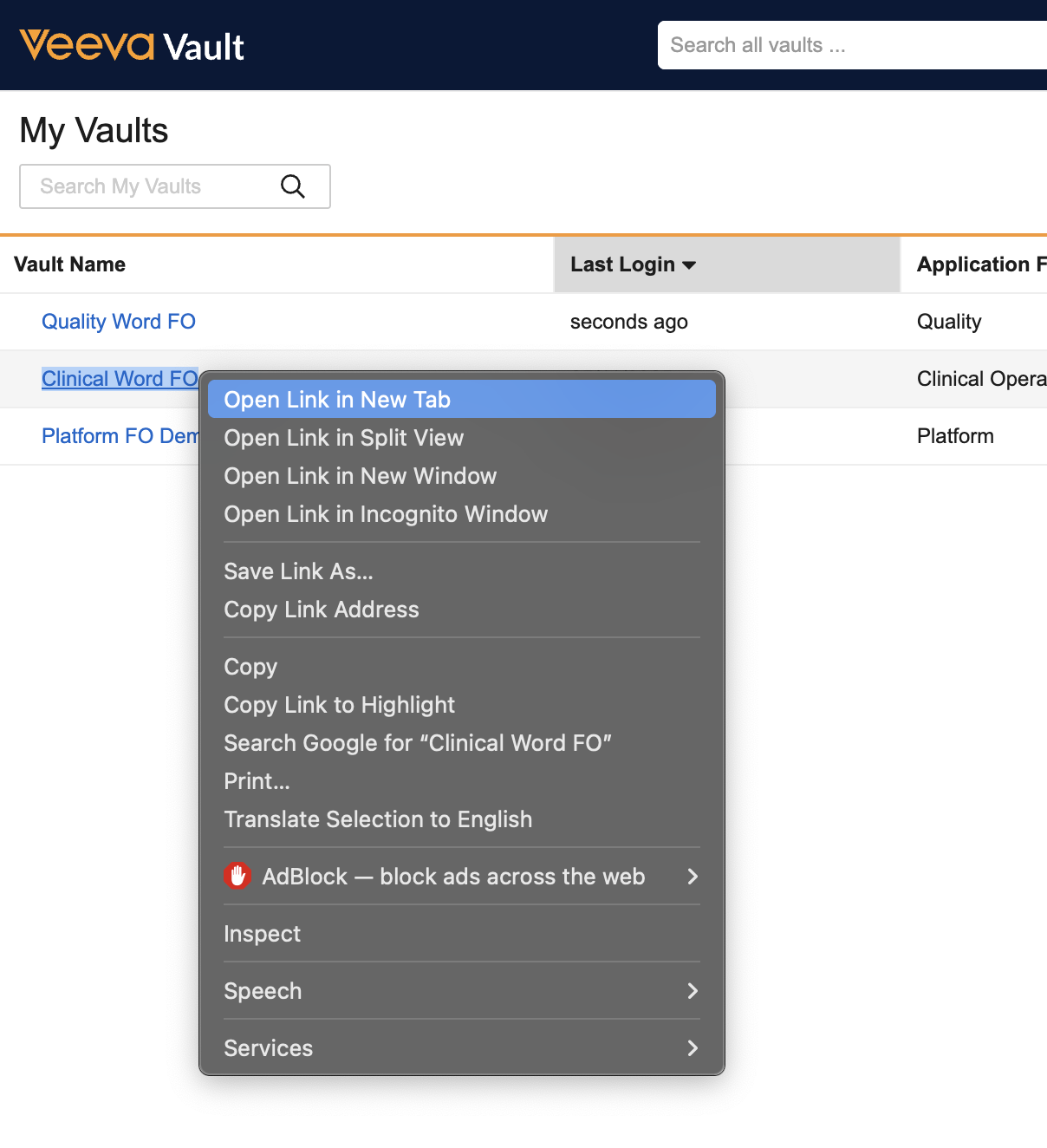Image resolution: width=1047 pixels, height=1148 pixels.
Task: Choose Open Link in New Window
Action: point(360,476)
